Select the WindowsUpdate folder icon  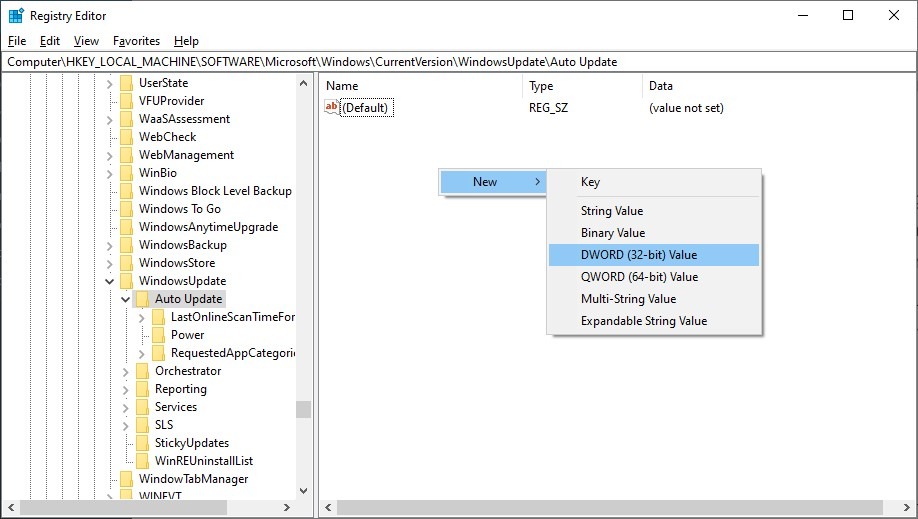click(126, 281)
